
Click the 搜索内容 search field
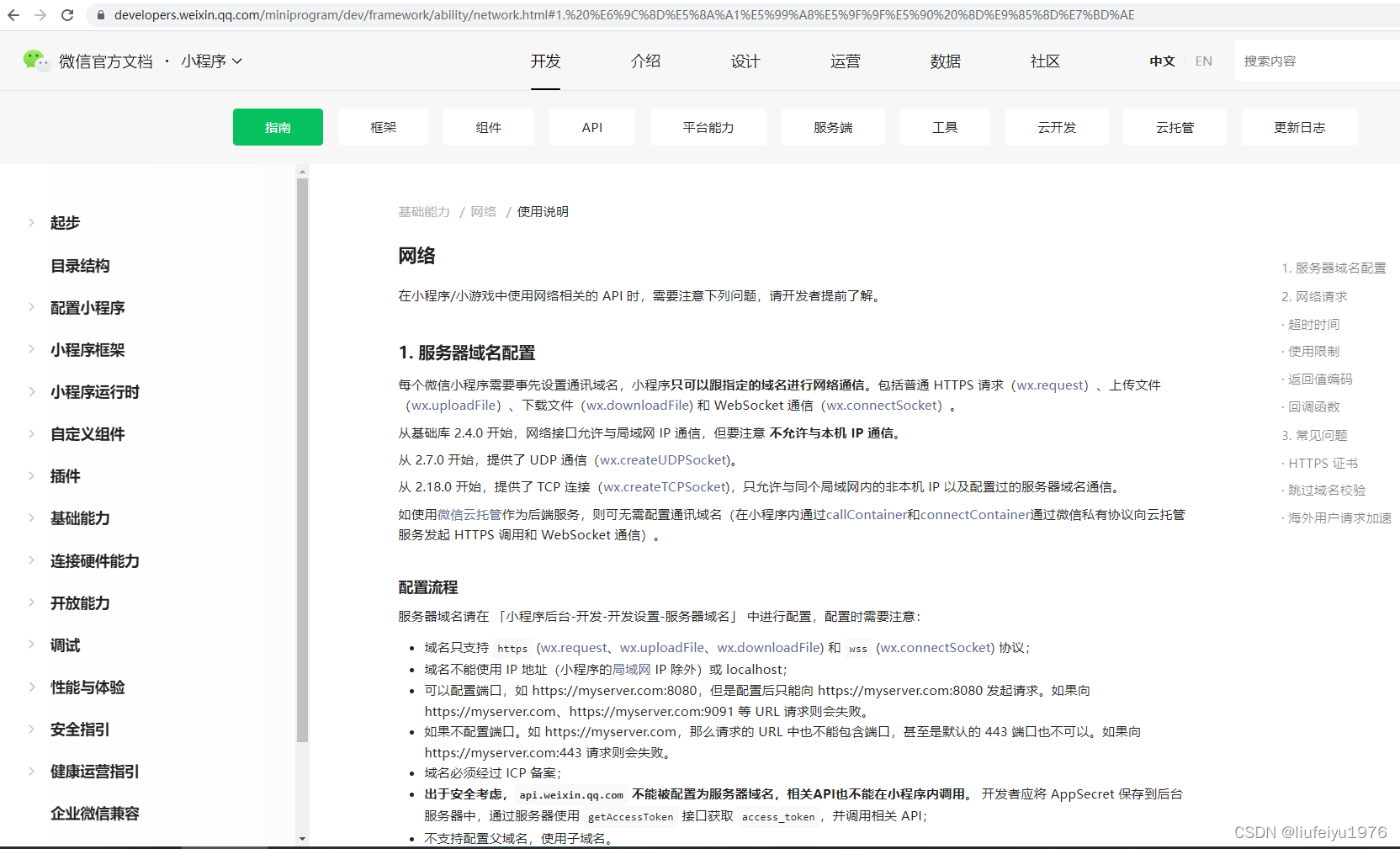[1317, 61]
